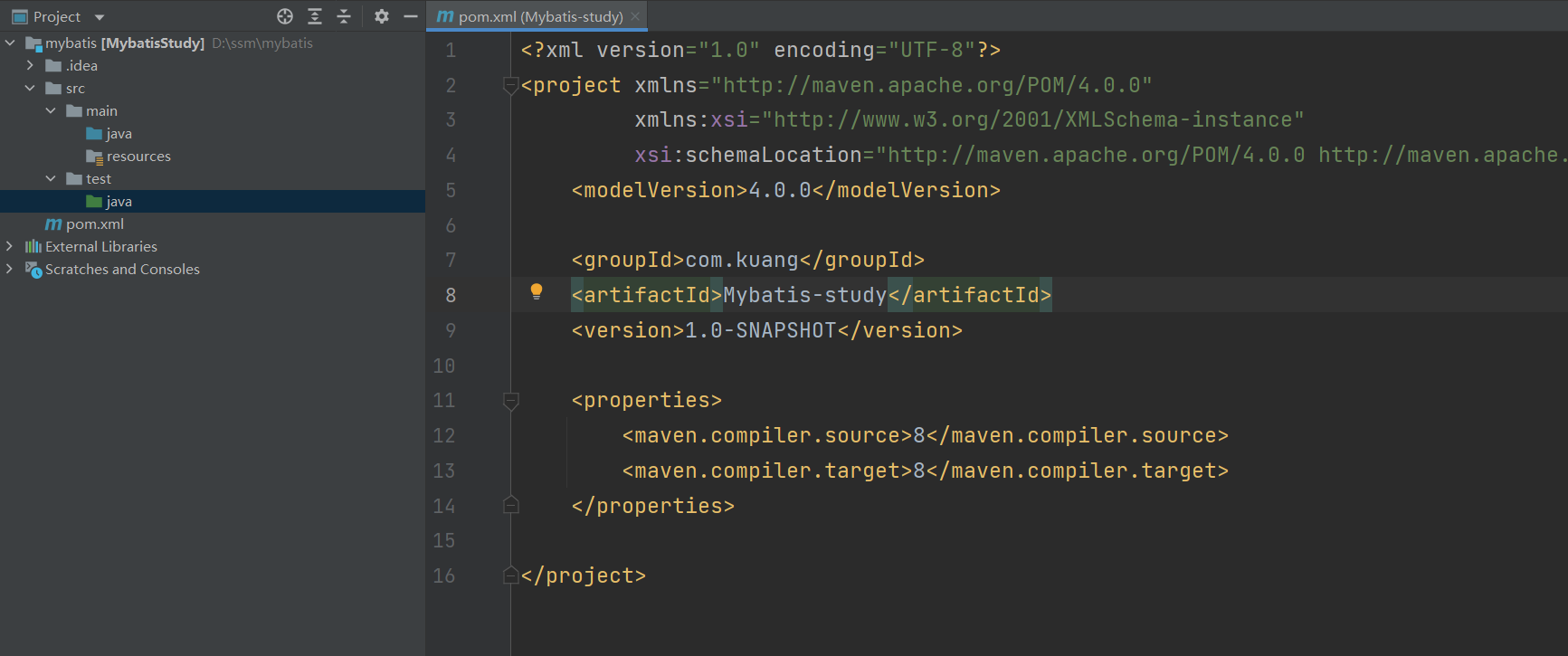
Task: Select the java folder under main
Action: (119, 133)
